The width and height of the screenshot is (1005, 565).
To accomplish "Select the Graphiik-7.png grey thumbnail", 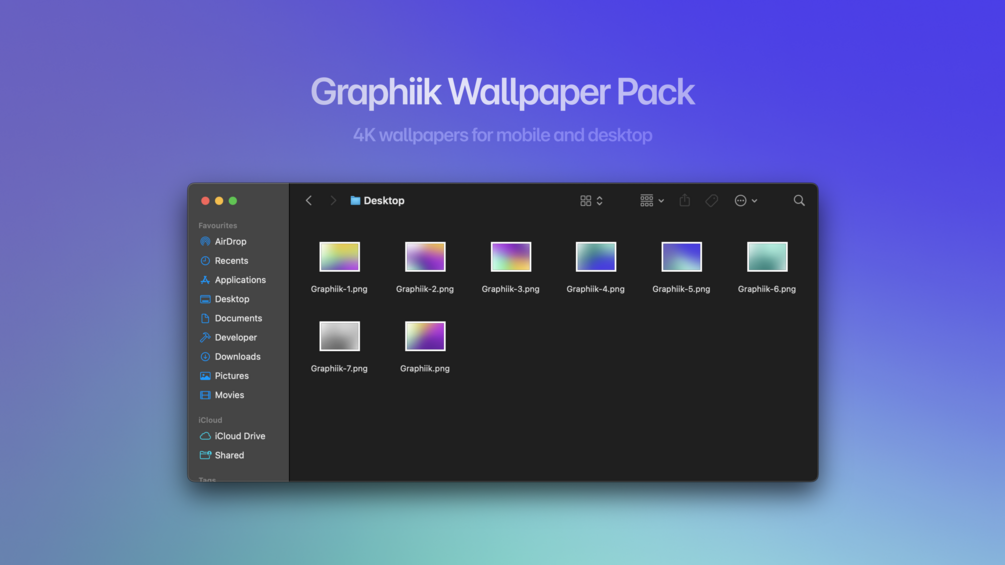I will (340, 336).
